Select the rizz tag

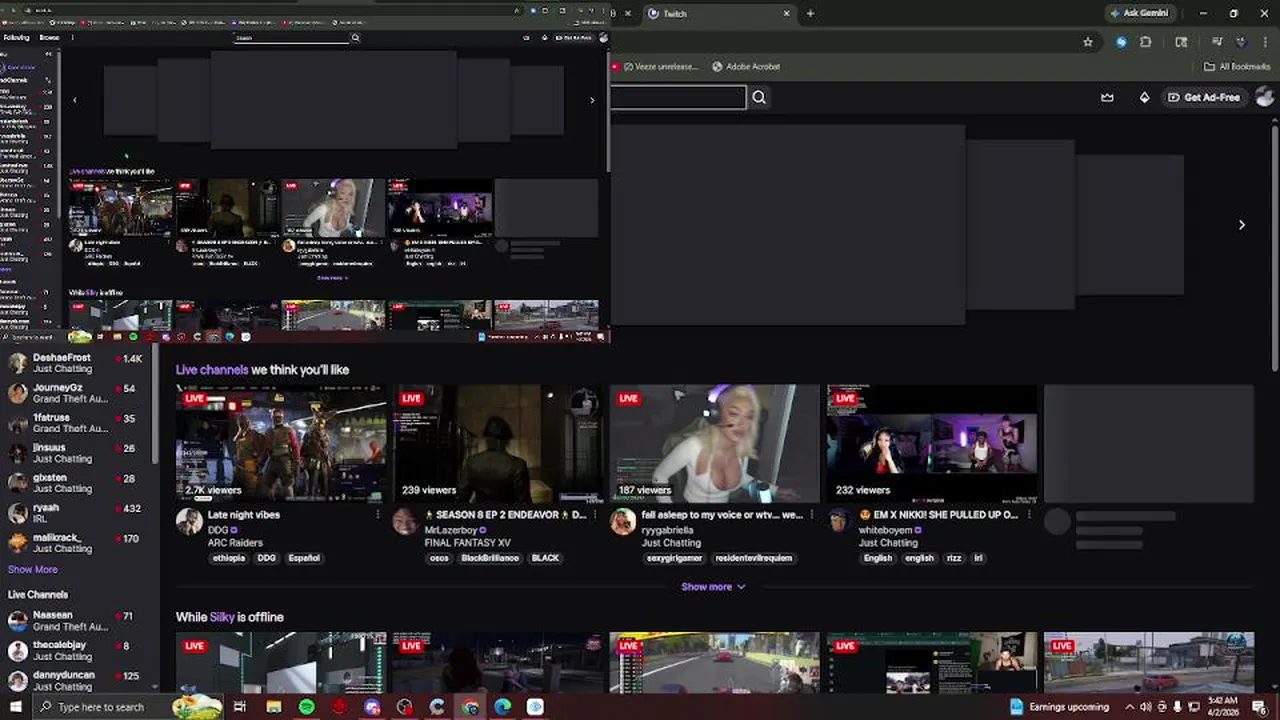(x=953, y=558)
